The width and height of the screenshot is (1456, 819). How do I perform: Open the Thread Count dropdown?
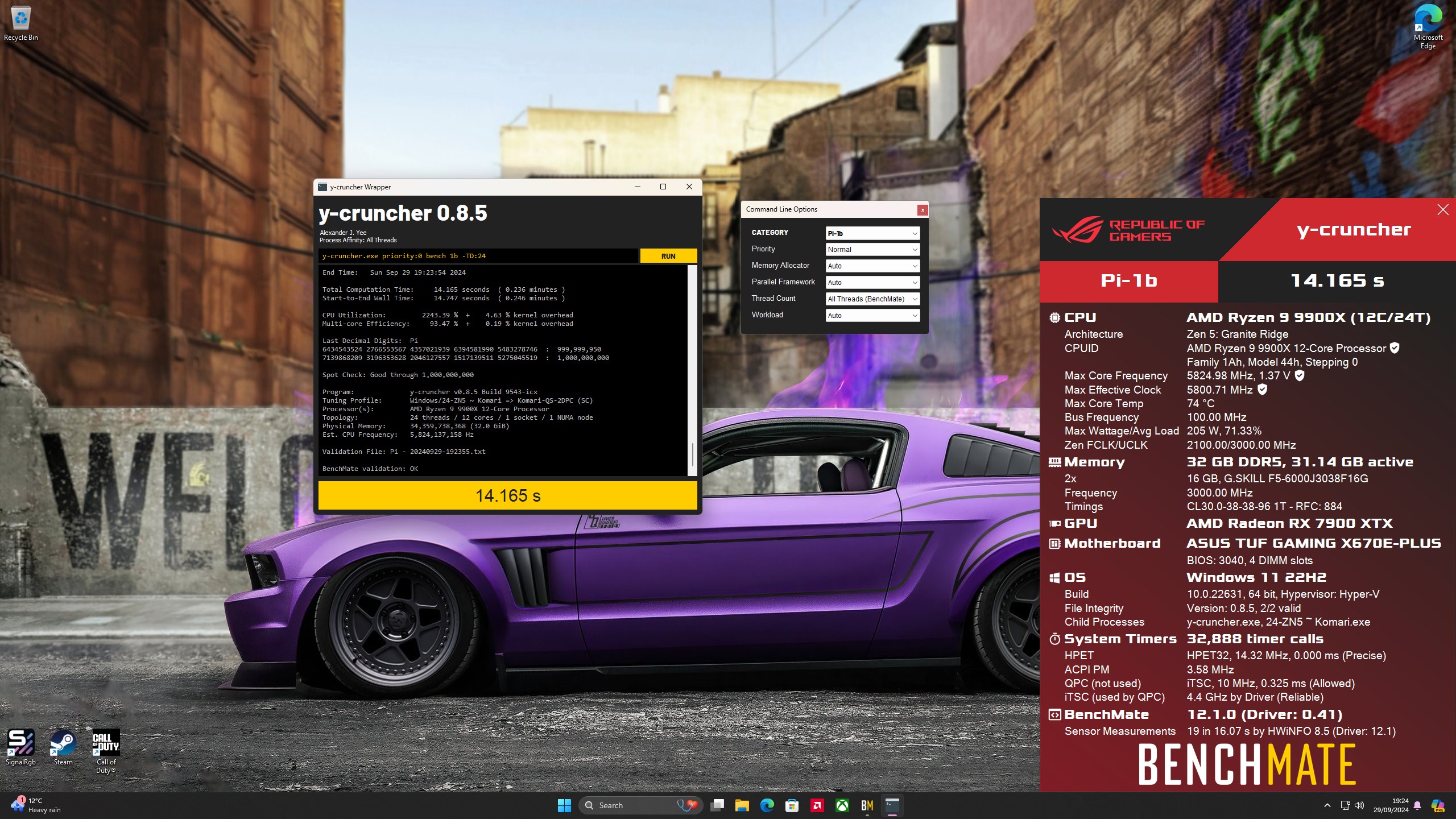[872, 299]
